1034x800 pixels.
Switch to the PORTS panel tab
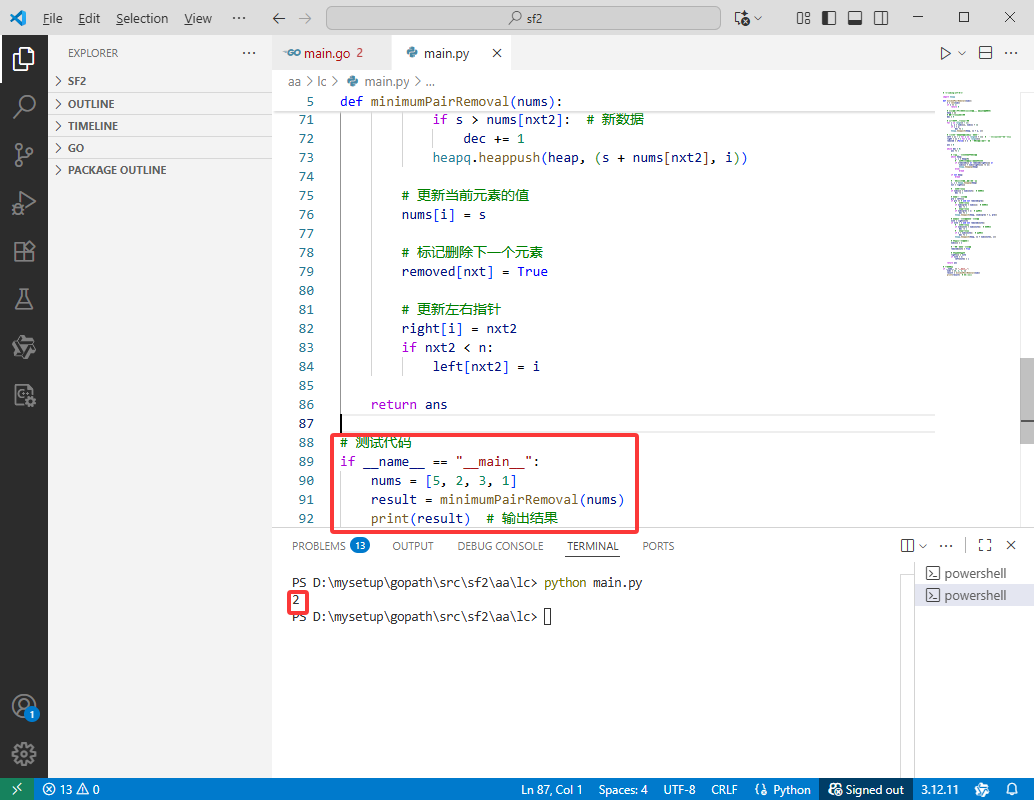click(x=658, y=546)
